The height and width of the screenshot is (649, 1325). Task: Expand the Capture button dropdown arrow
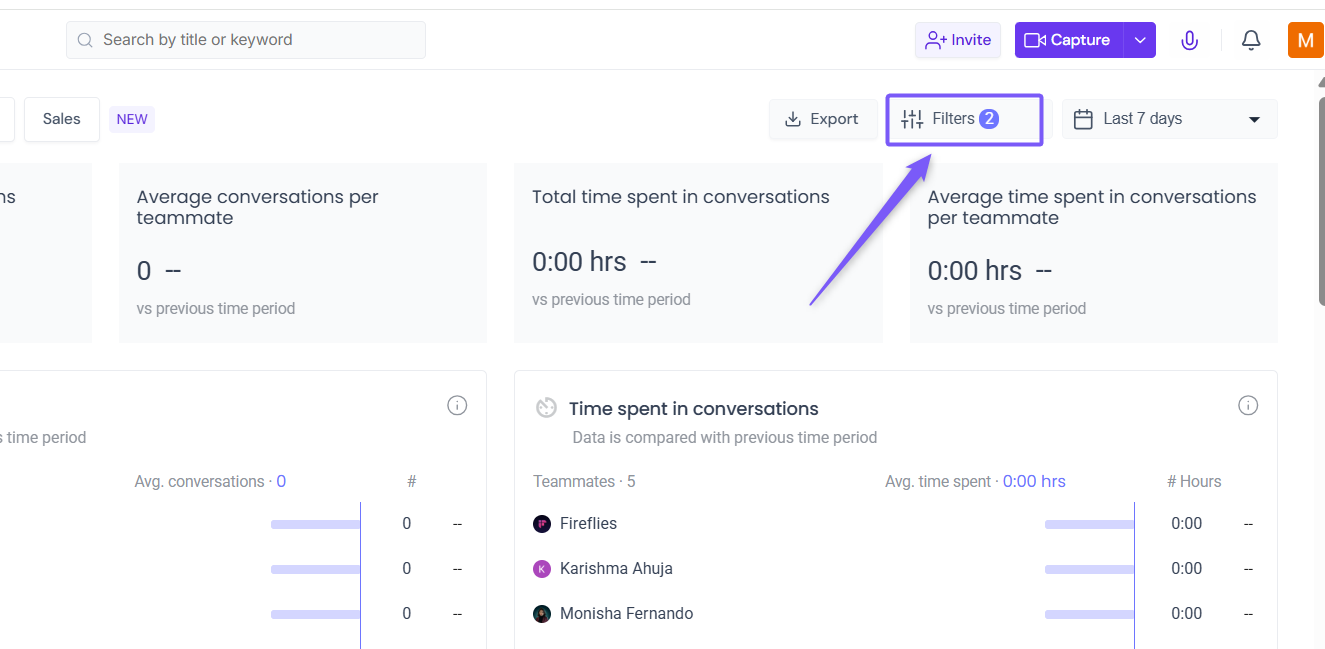pyautogui.click(x=1140, y=40)
